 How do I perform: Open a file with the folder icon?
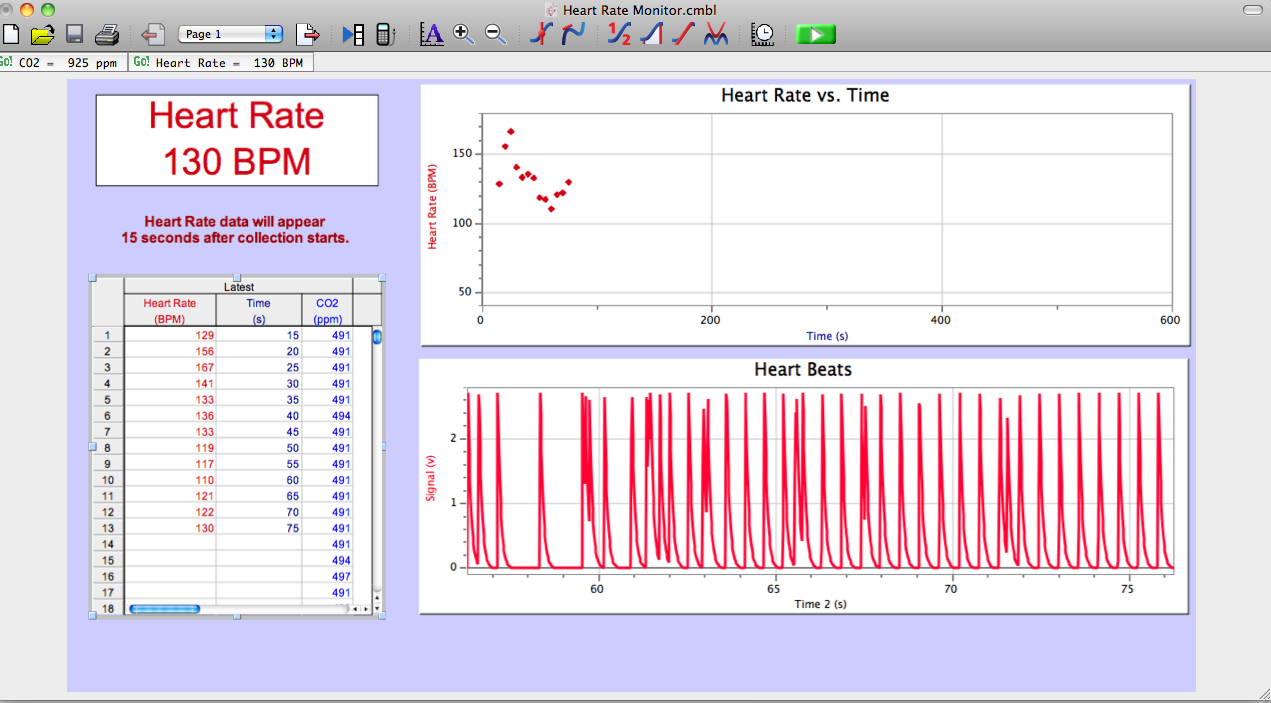[42, 35]
